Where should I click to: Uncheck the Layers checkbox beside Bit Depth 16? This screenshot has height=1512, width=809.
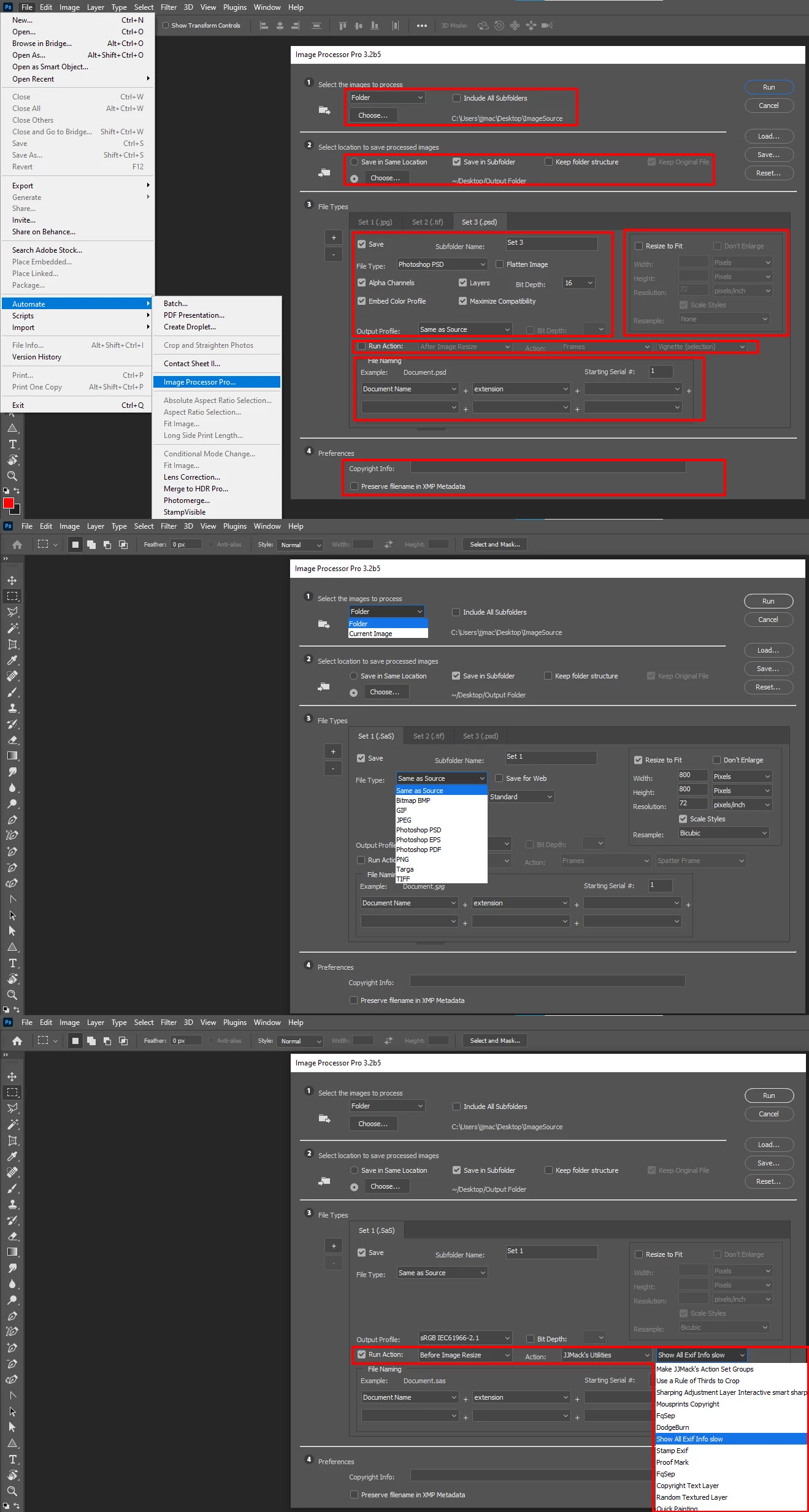click(x=463, y=283)
